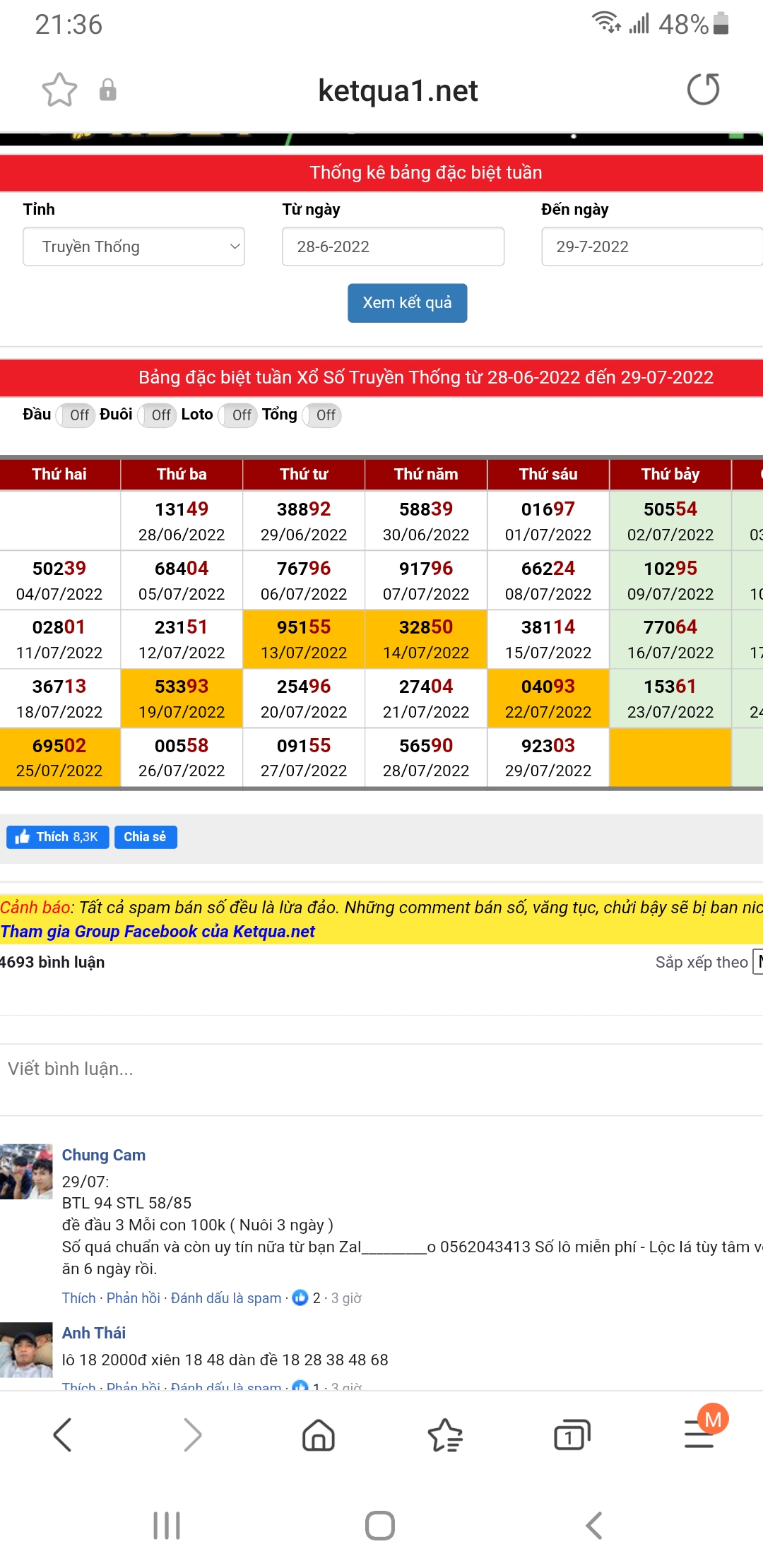Toggle the Đuôi switch on
The height and width of the screenshot is (1568, 763).
click(x=158, y=415)
